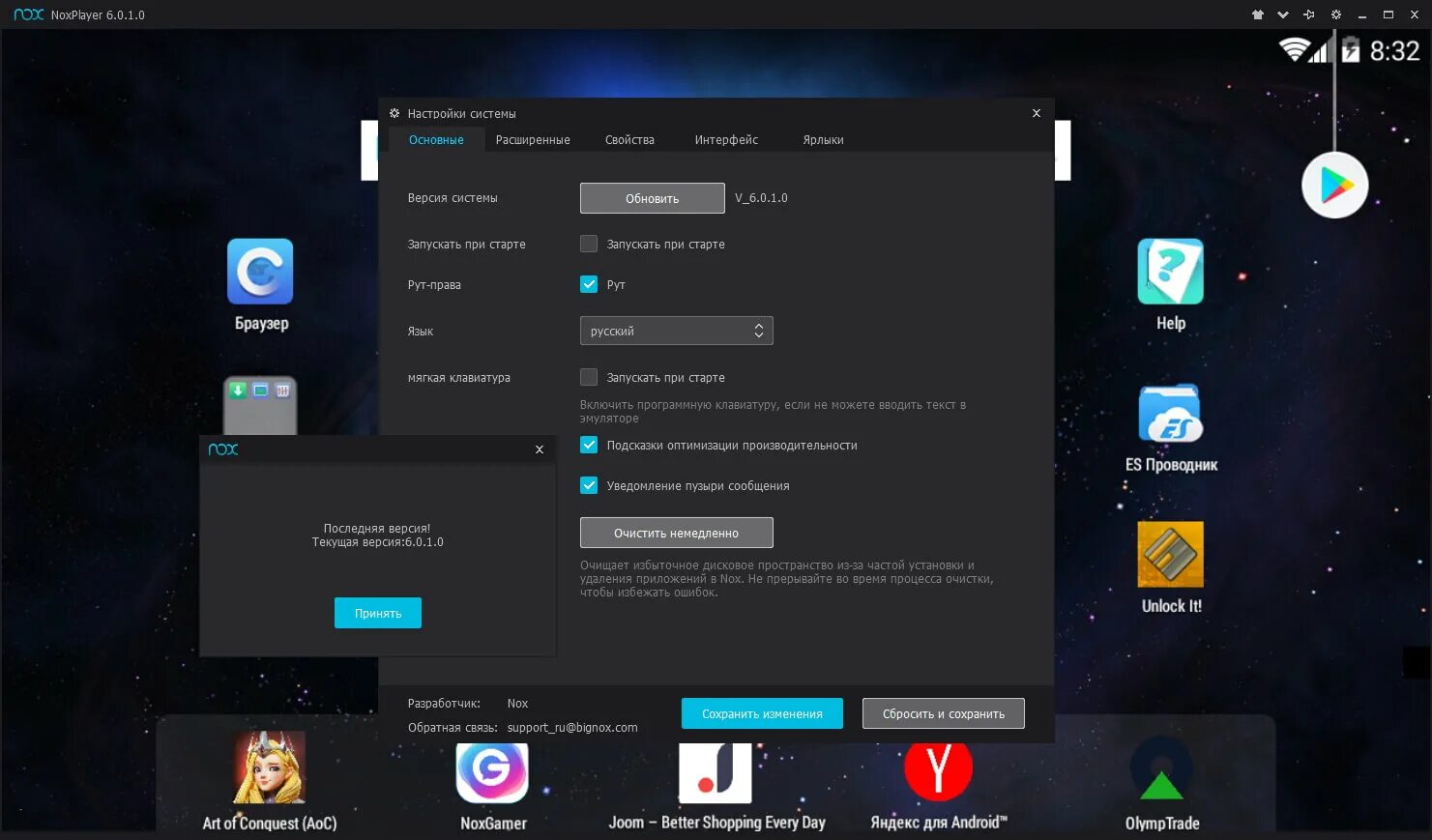Click Сохранить изменения button
Screen dimensions: 1432x840
(x=762, y=713)
